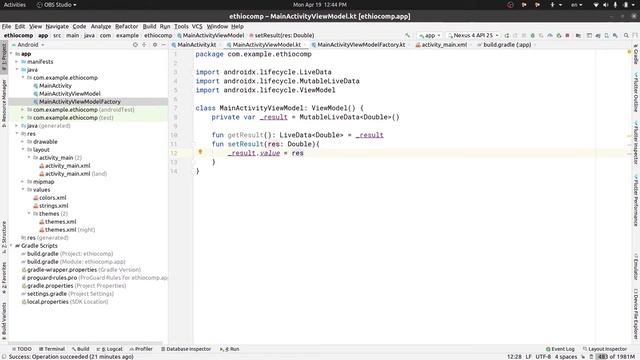Open the Flutter Inspector side panel
The height and width of the screenshot is (360, 640).
click(x=636, y=142)
